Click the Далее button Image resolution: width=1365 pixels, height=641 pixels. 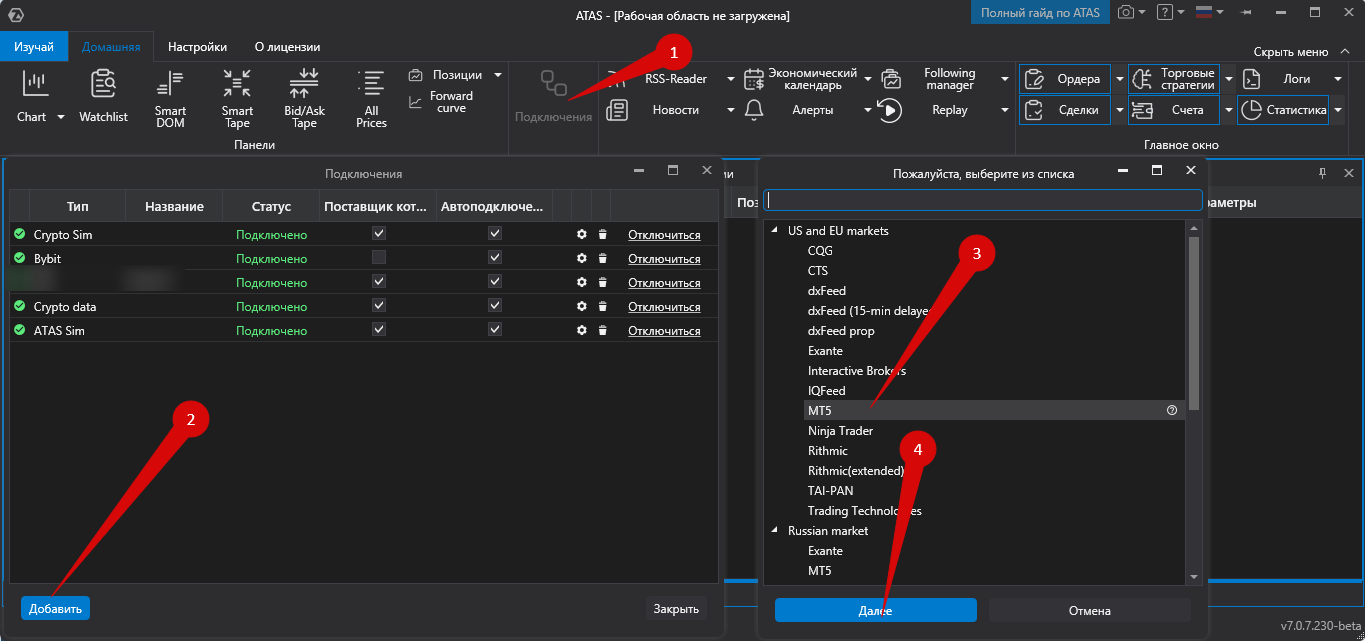click(875, 611)
